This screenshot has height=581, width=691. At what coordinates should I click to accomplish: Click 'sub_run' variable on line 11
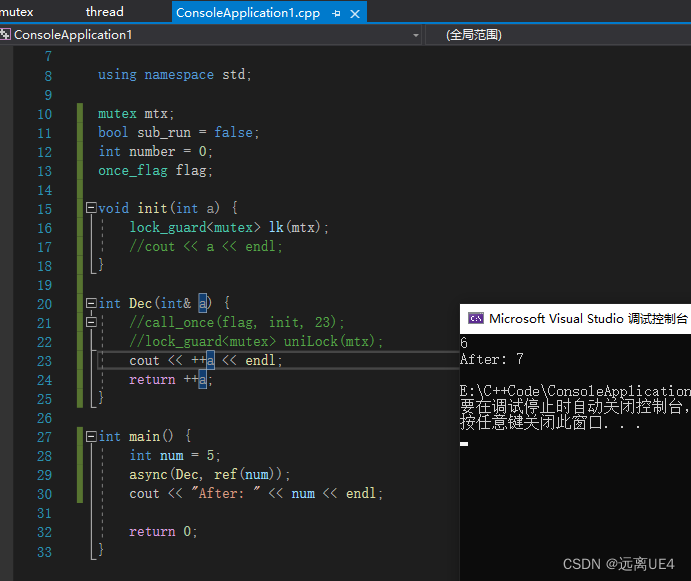(164, 133)
